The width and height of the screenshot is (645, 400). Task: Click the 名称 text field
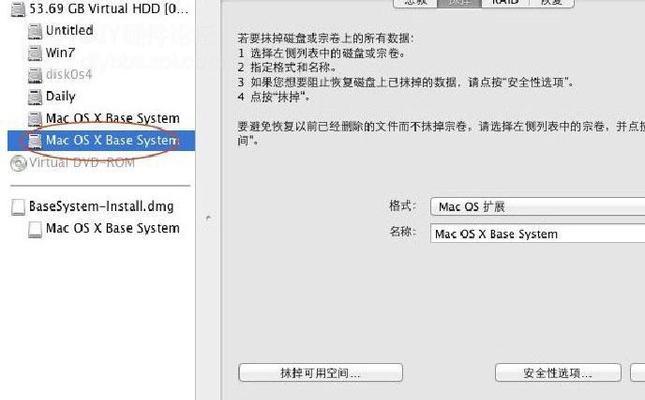(537, 234)
